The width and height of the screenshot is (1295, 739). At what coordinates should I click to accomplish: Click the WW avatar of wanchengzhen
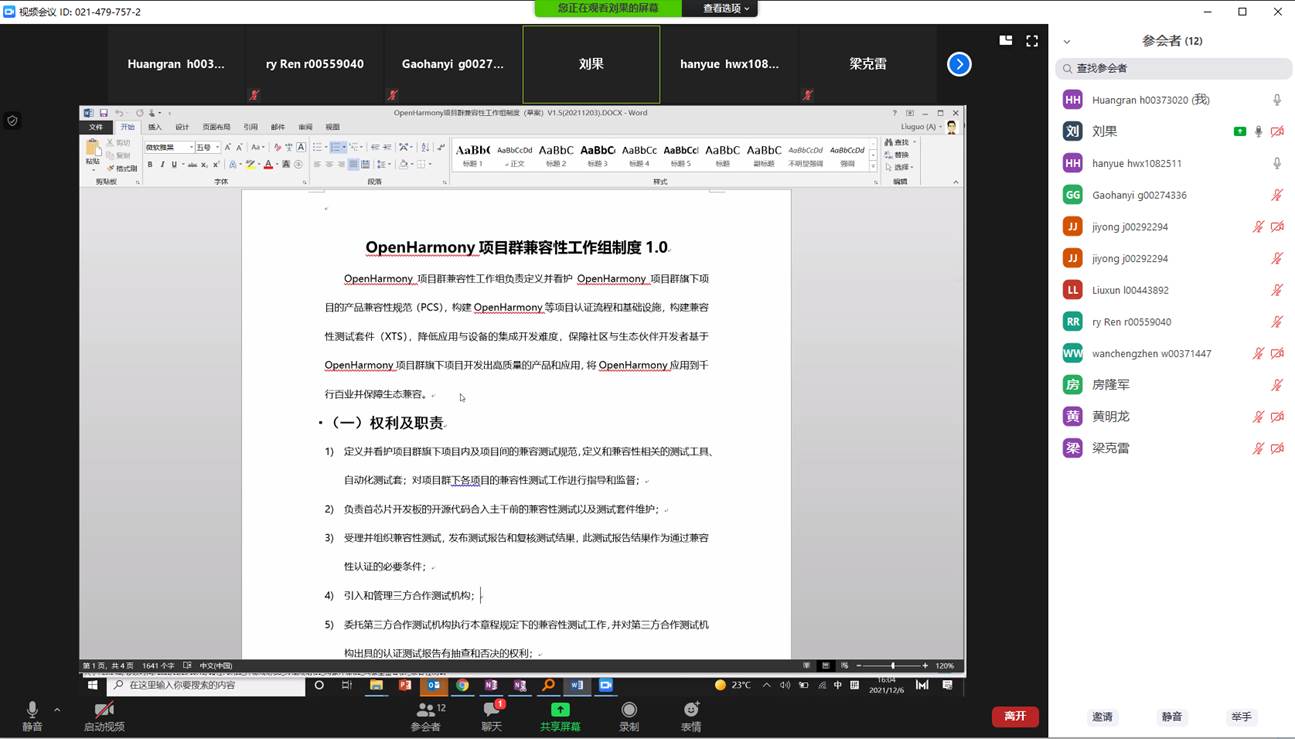[1073, 353]
